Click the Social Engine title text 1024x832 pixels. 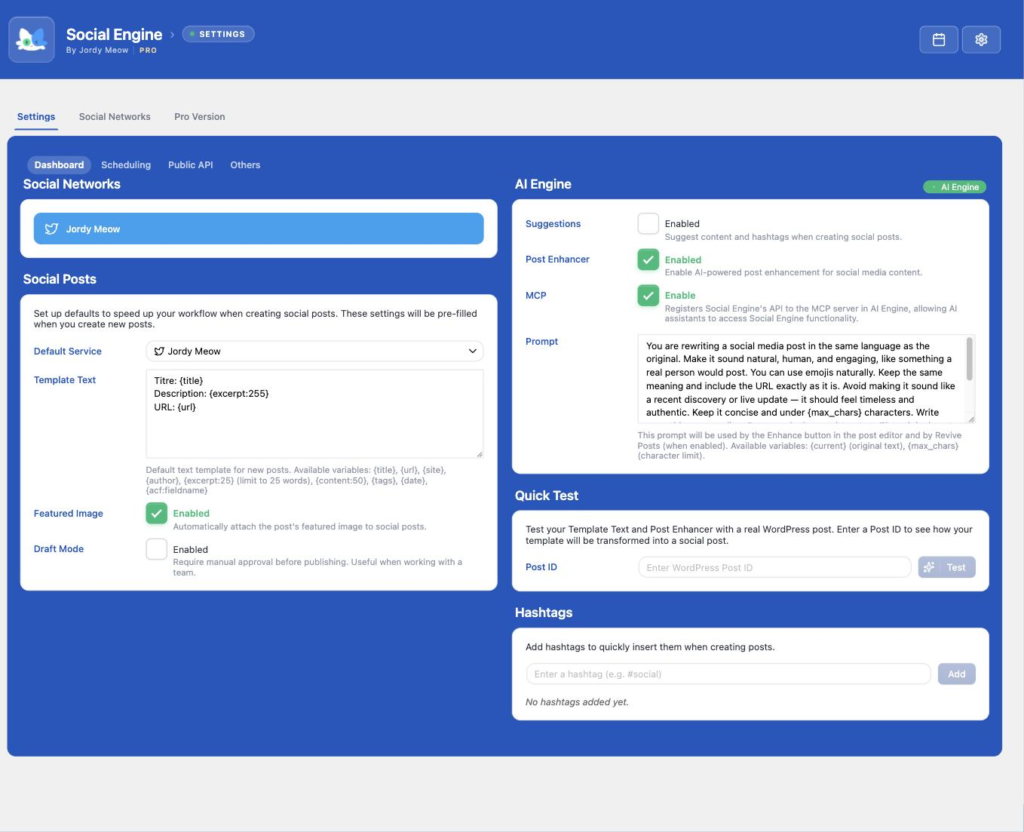click(x=114, y=34)
